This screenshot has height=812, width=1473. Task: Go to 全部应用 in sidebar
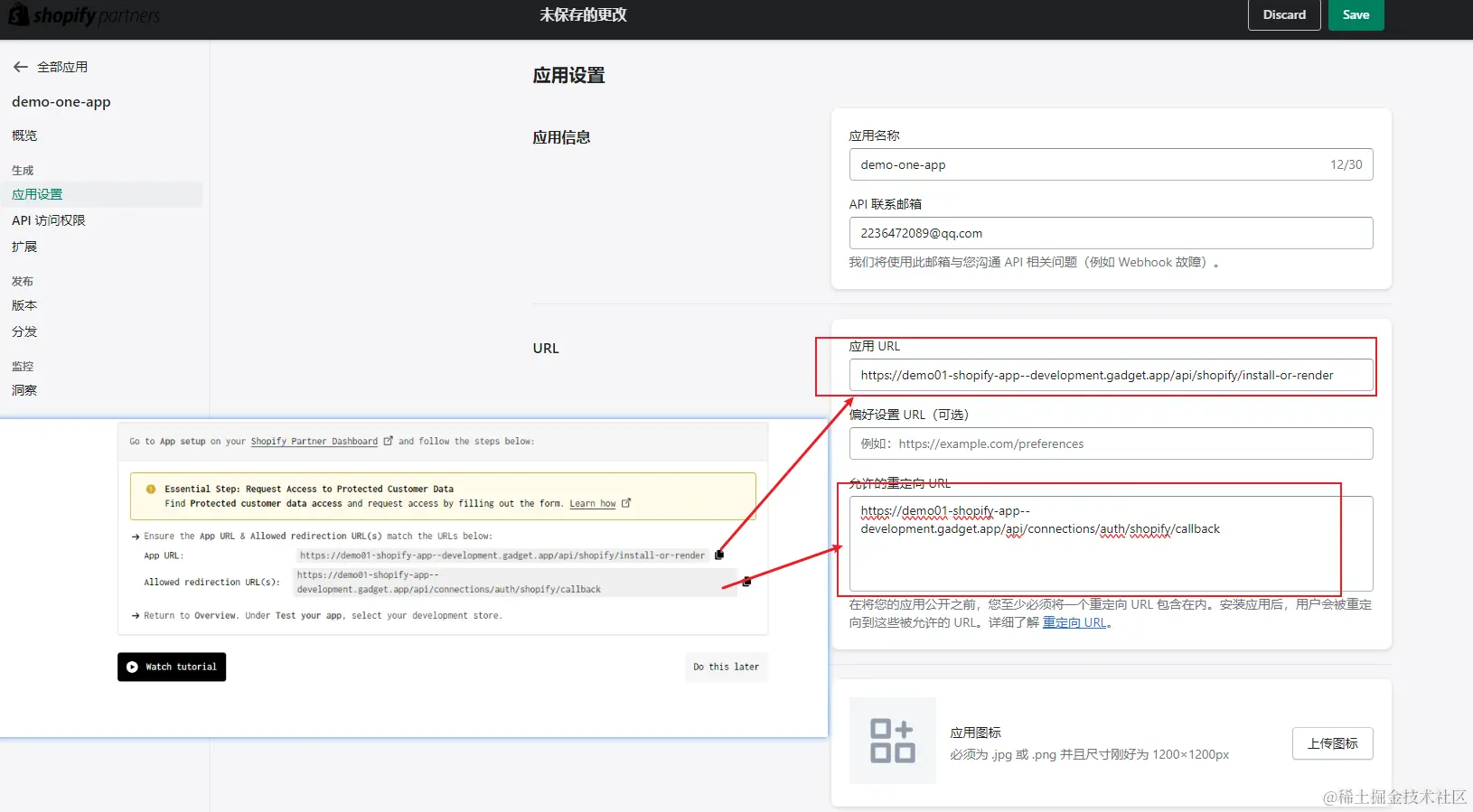62,67
